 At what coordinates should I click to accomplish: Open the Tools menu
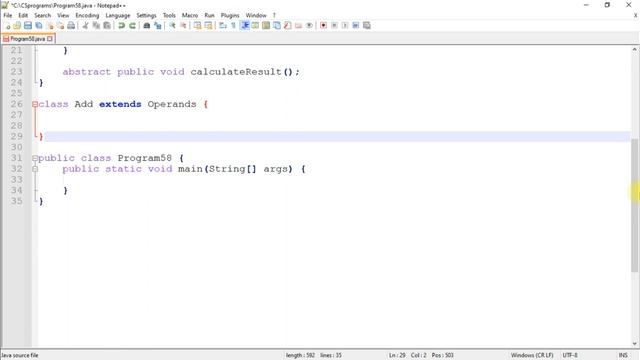pos(169,16)
